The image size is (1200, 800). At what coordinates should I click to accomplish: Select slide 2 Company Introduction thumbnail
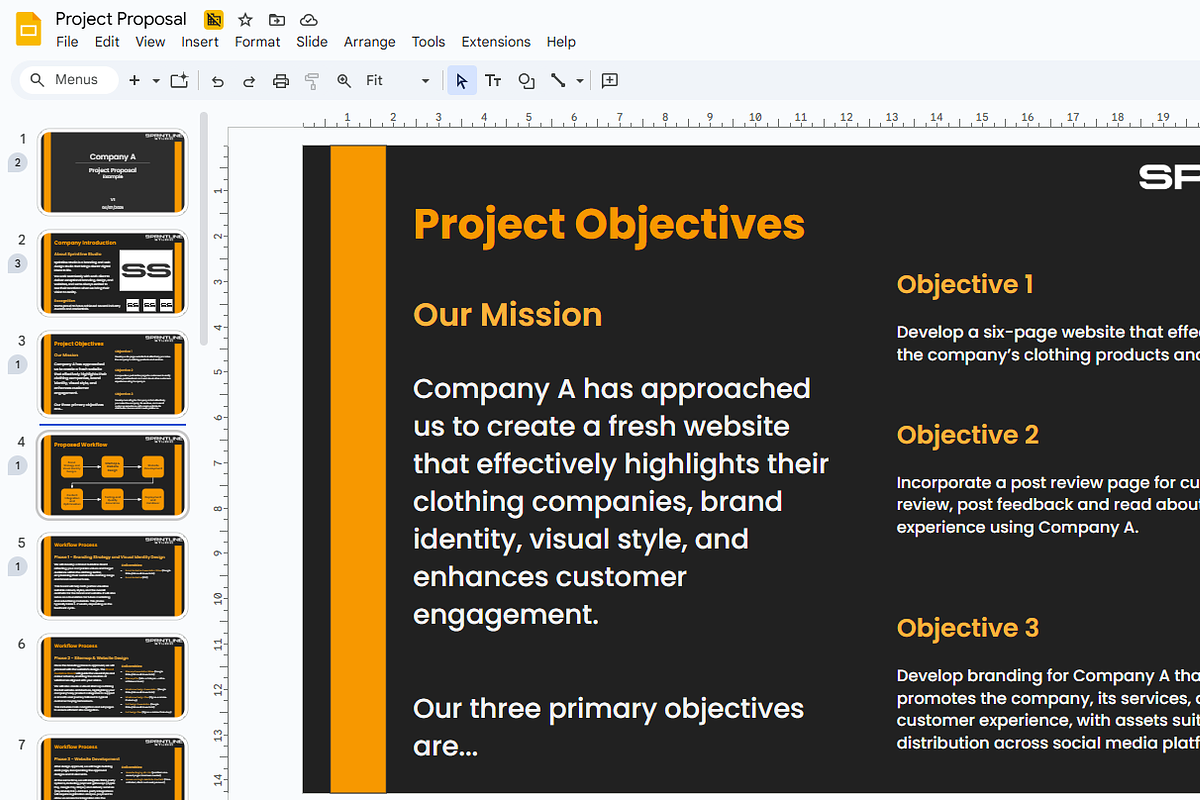pos(112,273)
